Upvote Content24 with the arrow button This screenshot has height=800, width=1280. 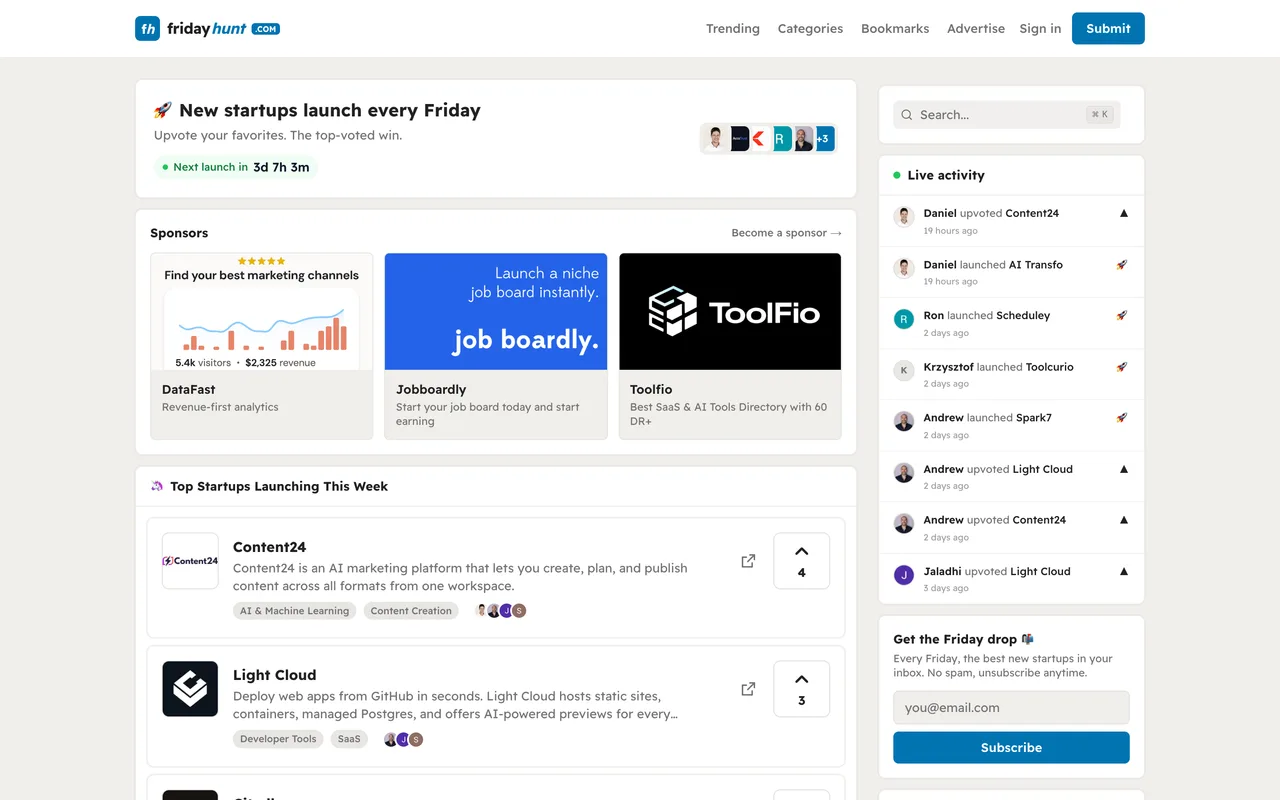point(802,561)
